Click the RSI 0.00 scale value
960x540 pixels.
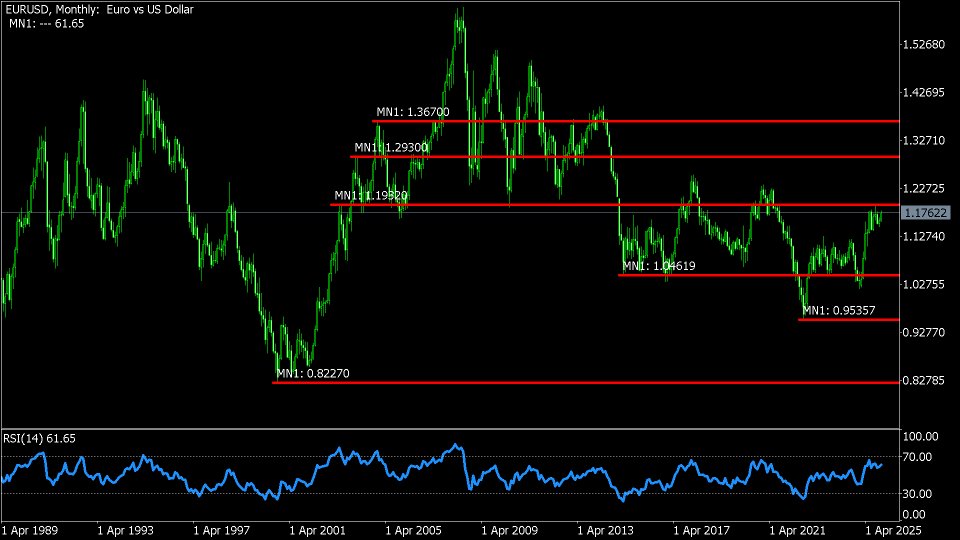pos(914,514)
